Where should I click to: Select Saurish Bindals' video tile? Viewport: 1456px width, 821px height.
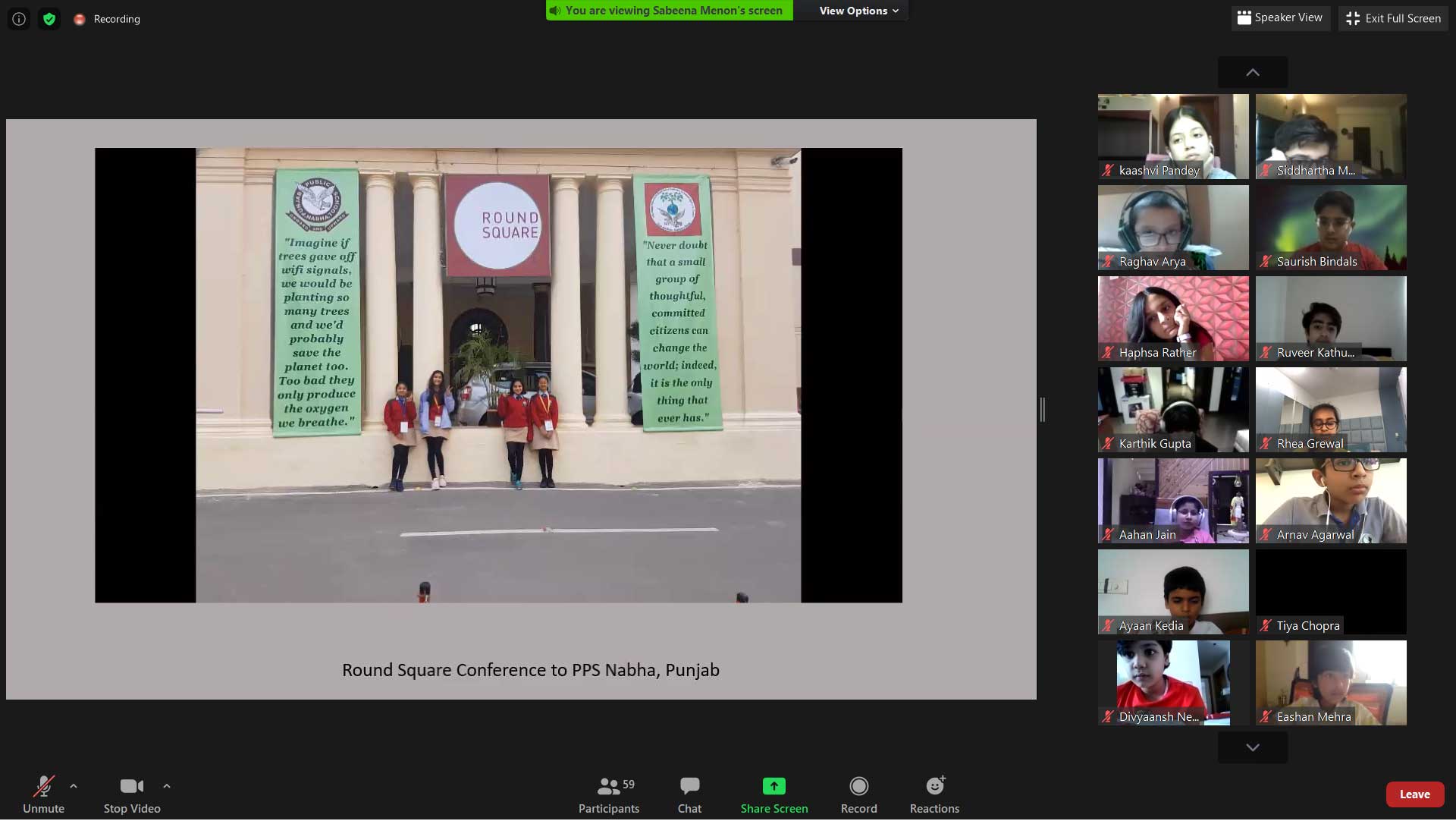click(1331, 228)
